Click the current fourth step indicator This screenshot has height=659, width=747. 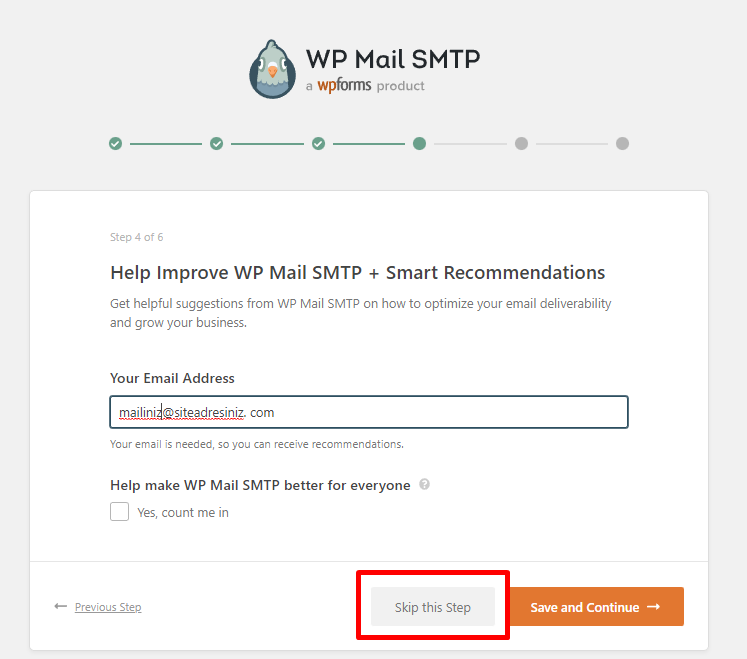[x=419, y=144]
